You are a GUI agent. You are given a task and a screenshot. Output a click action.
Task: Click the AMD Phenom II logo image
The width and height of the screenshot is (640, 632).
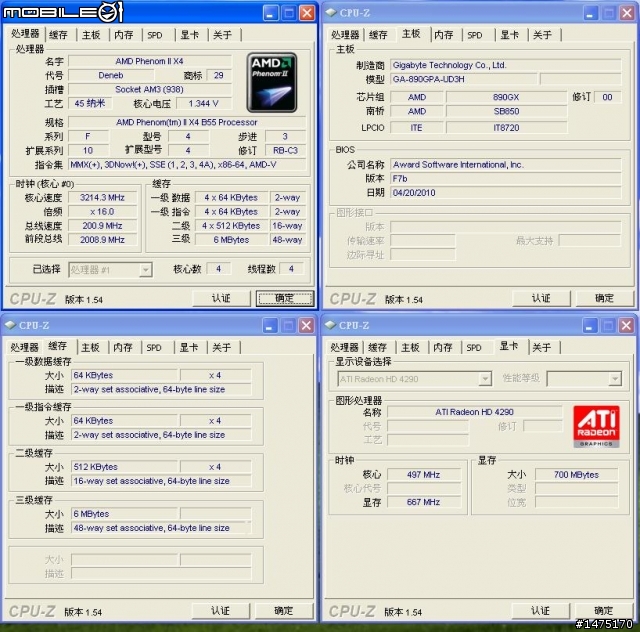272,82
